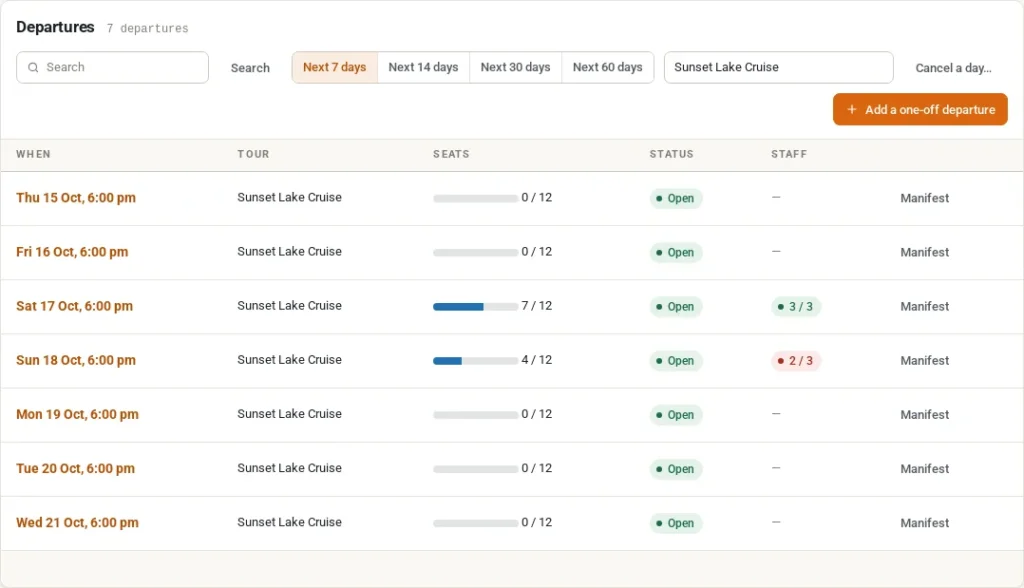Open Thu 15 Oct, 6:00 pm departure
The height and width of the screenshot is (588, 1024).
click(76, 198)
